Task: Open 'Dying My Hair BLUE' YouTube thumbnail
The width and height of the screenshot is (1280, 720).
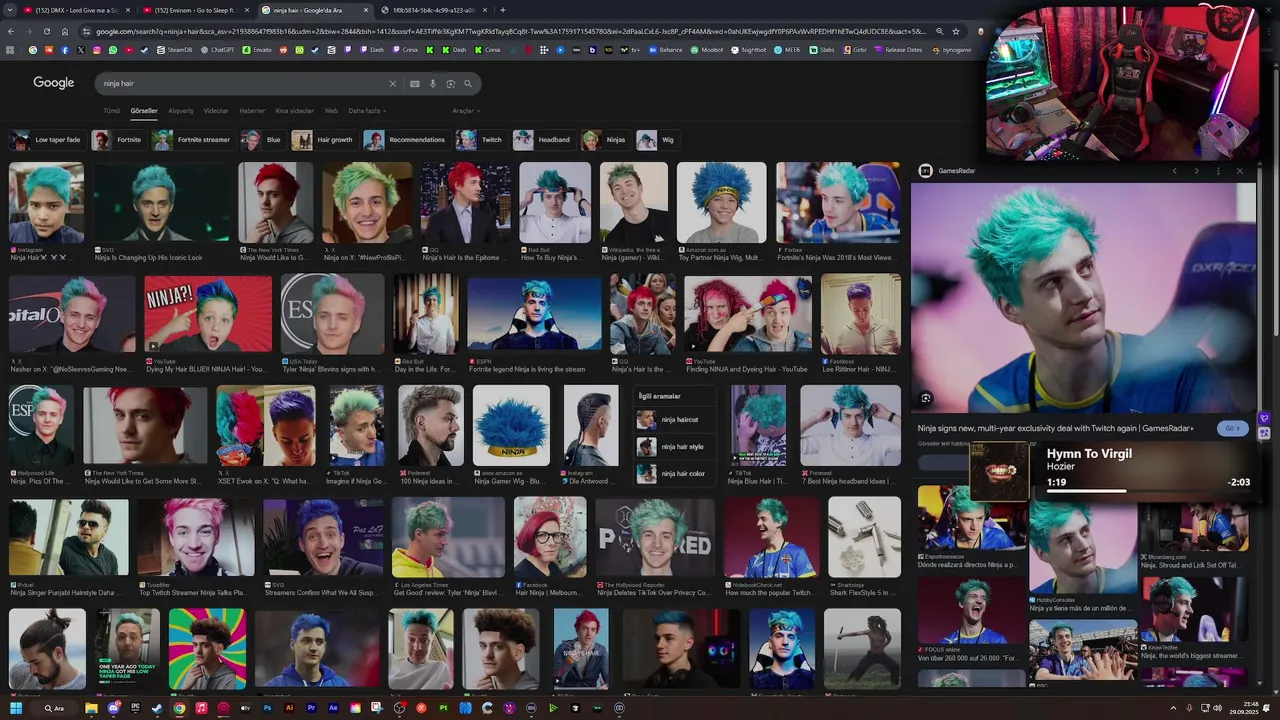Action: pos(208,314)
